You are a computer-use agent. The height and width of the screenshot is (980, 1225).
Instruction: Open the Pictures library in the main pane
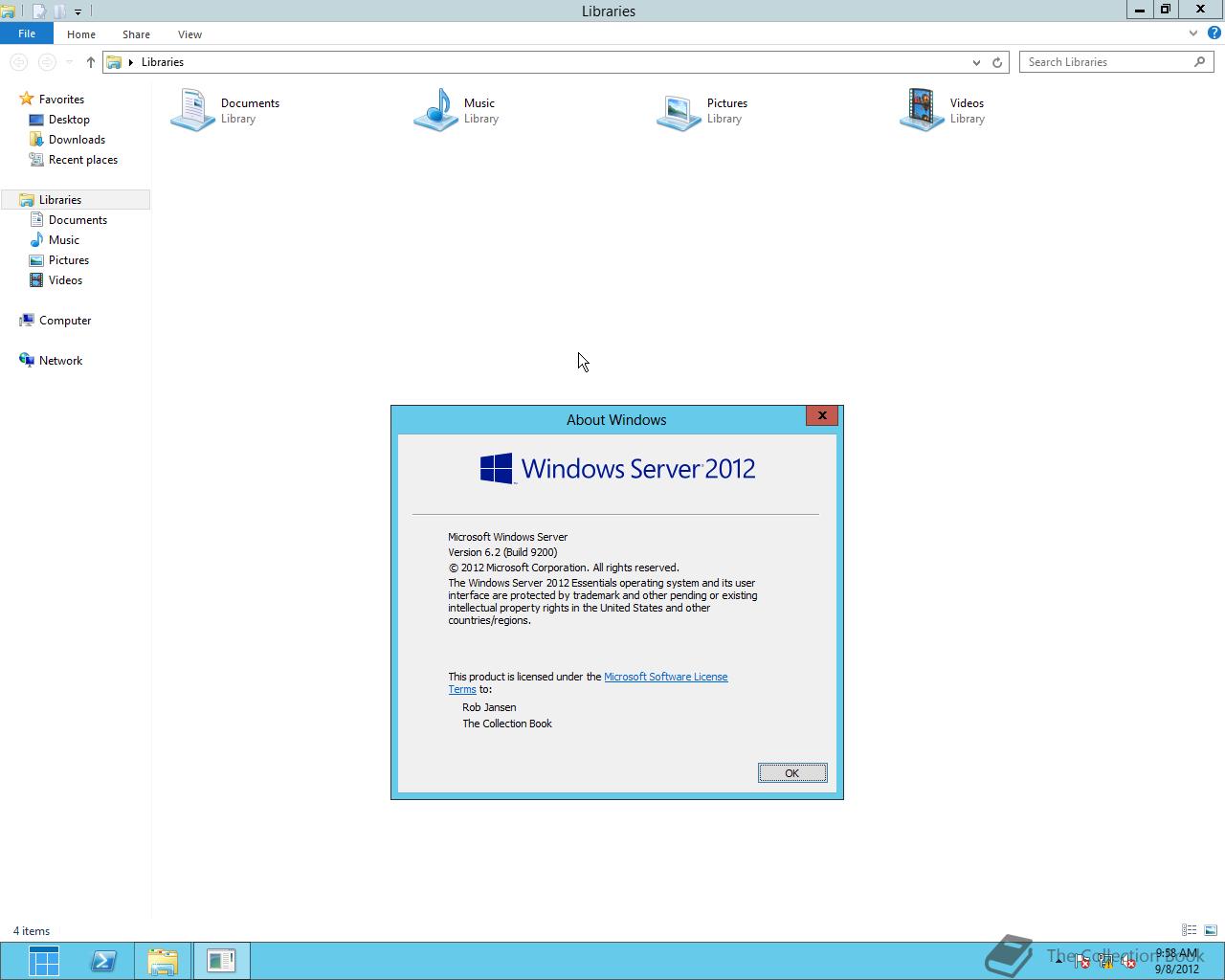click(702, 110)
